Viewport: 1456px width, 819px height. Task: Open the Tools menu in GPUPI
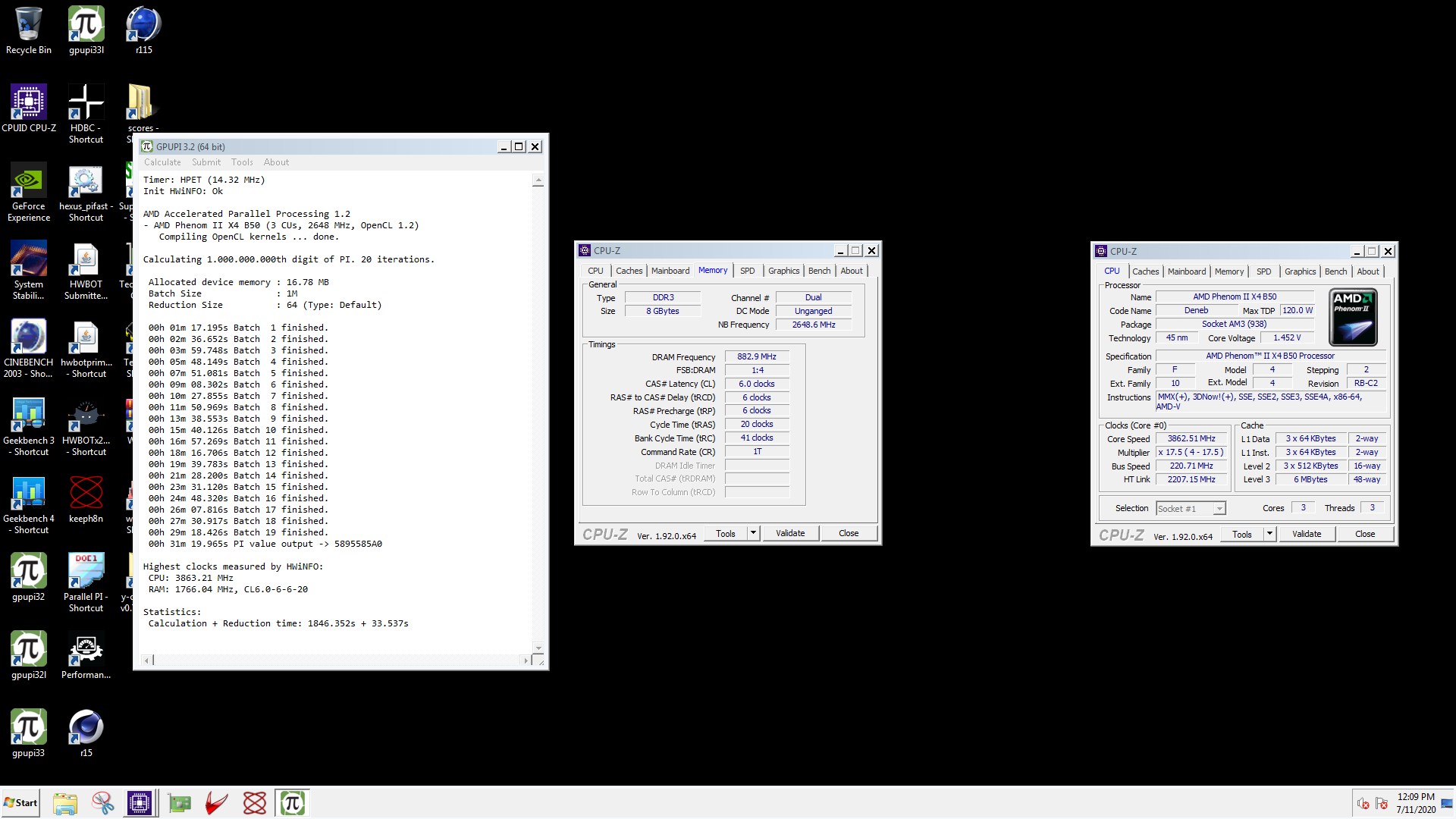[x=242, y=162]
